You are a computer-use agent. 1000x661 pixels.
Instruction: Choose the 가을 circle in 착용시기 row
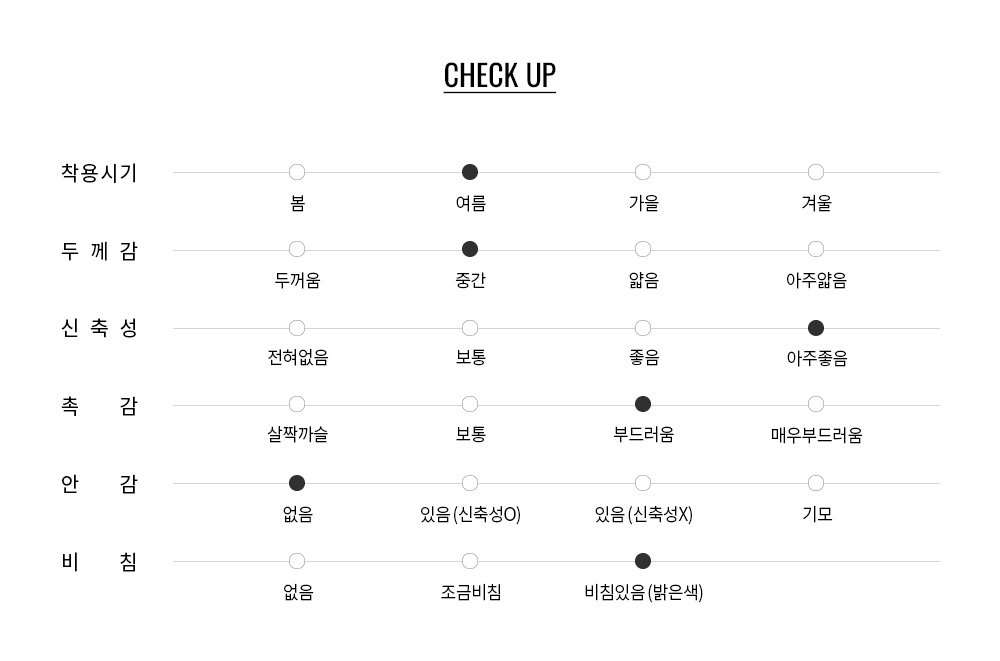coord(643,172)
